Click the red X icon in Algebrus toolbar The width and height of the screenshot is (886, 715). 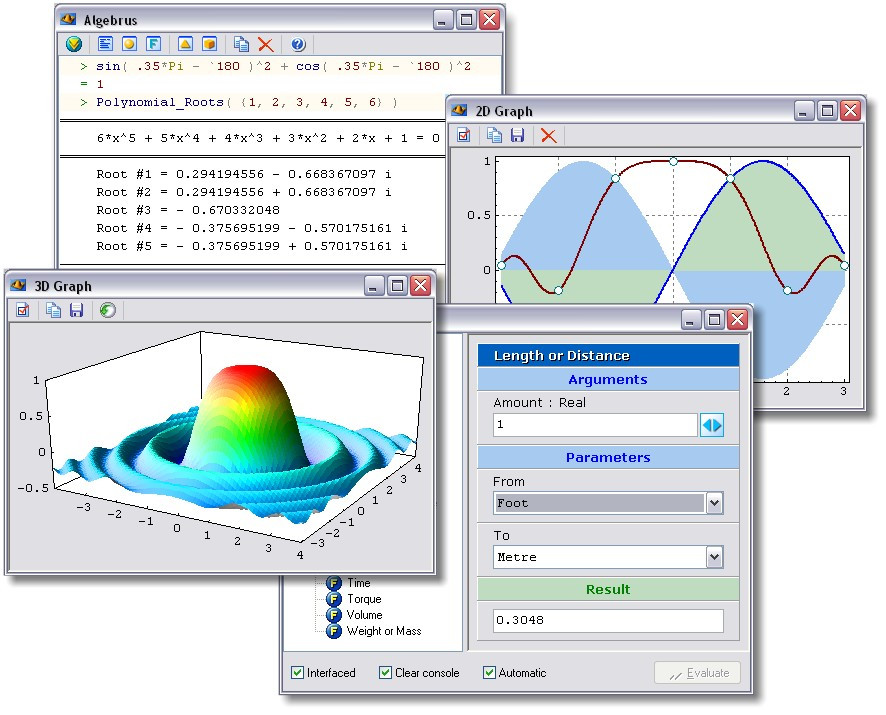pyautogui.click(x=266, y=44)
